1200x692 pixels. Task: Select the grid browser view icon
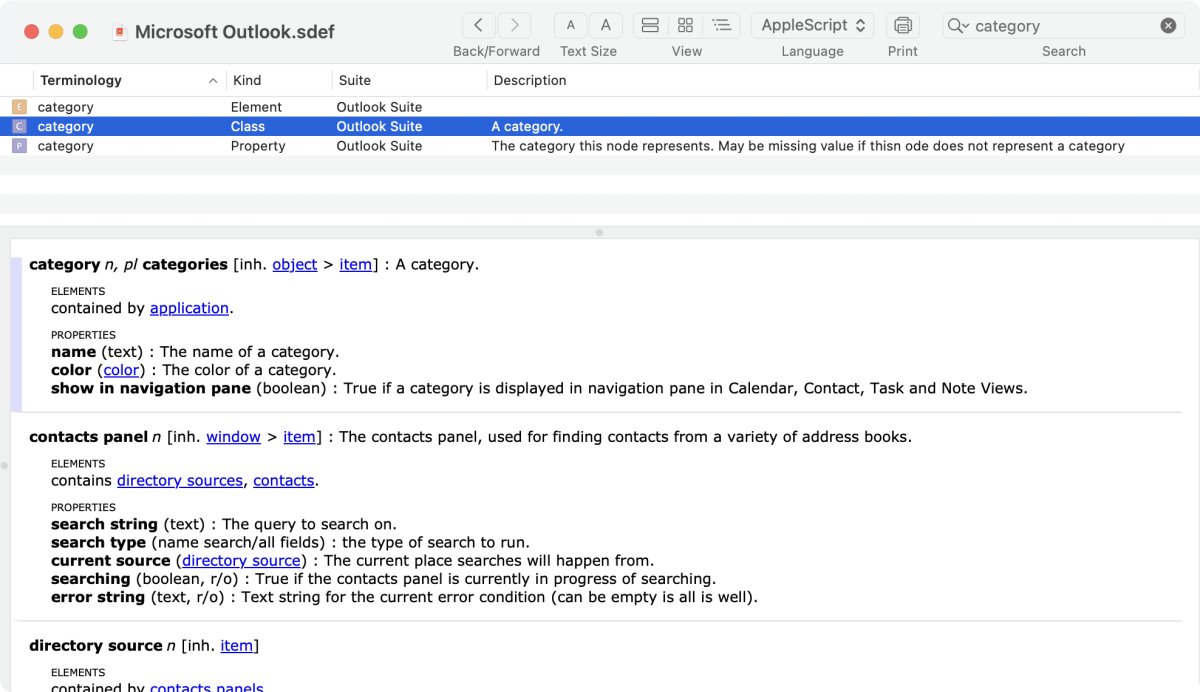(686, 24)
